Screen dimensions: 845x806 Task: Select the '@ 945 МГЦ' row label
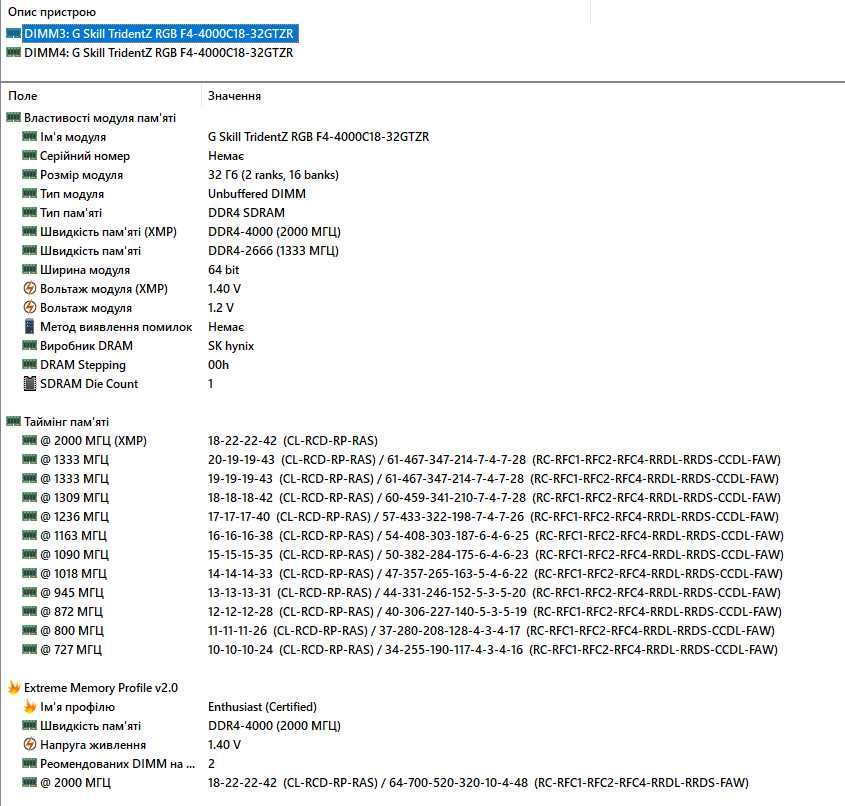72,593
